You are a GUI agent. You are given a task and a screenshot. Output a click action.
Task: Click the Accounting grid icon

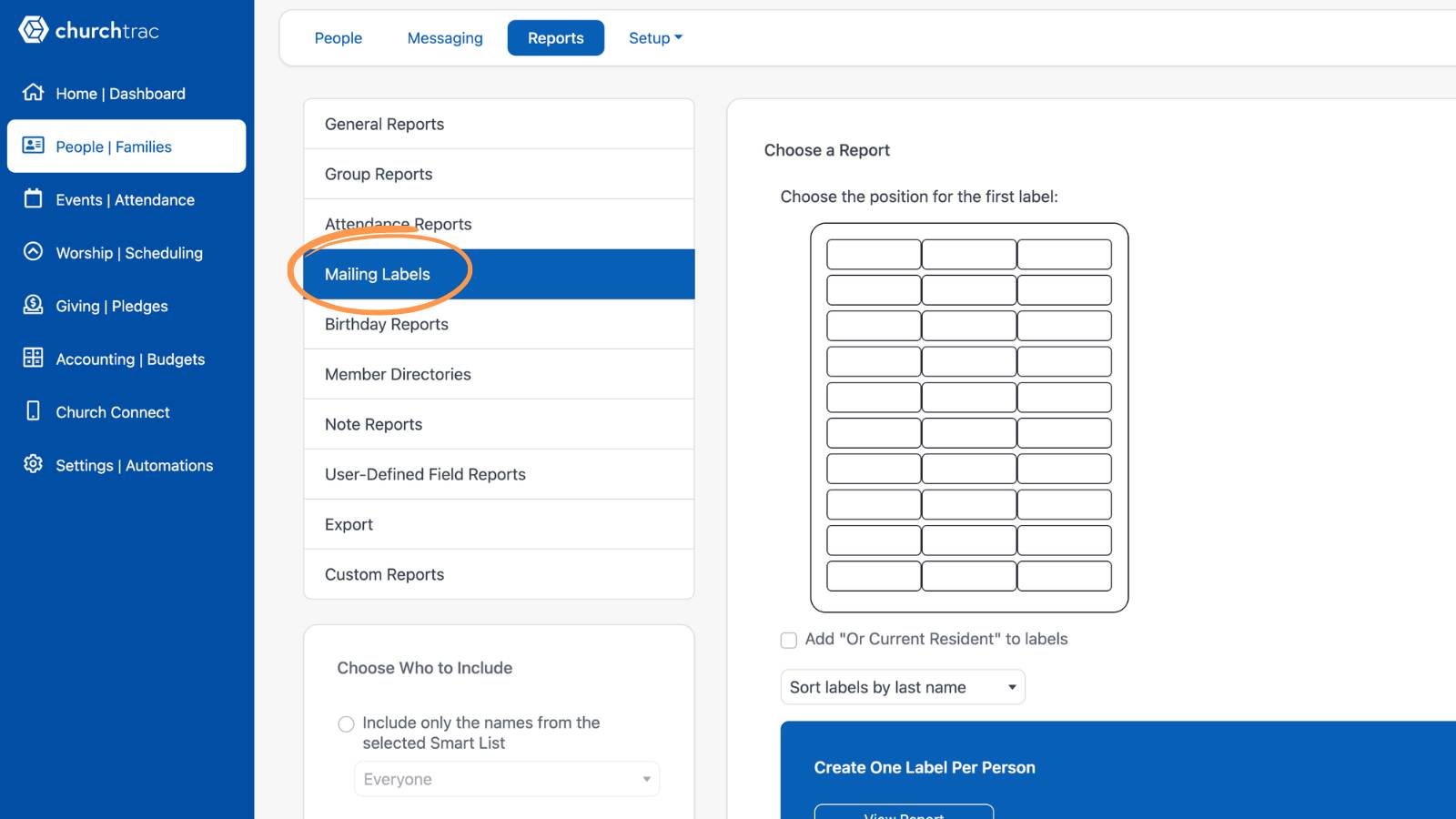(34, 358)
